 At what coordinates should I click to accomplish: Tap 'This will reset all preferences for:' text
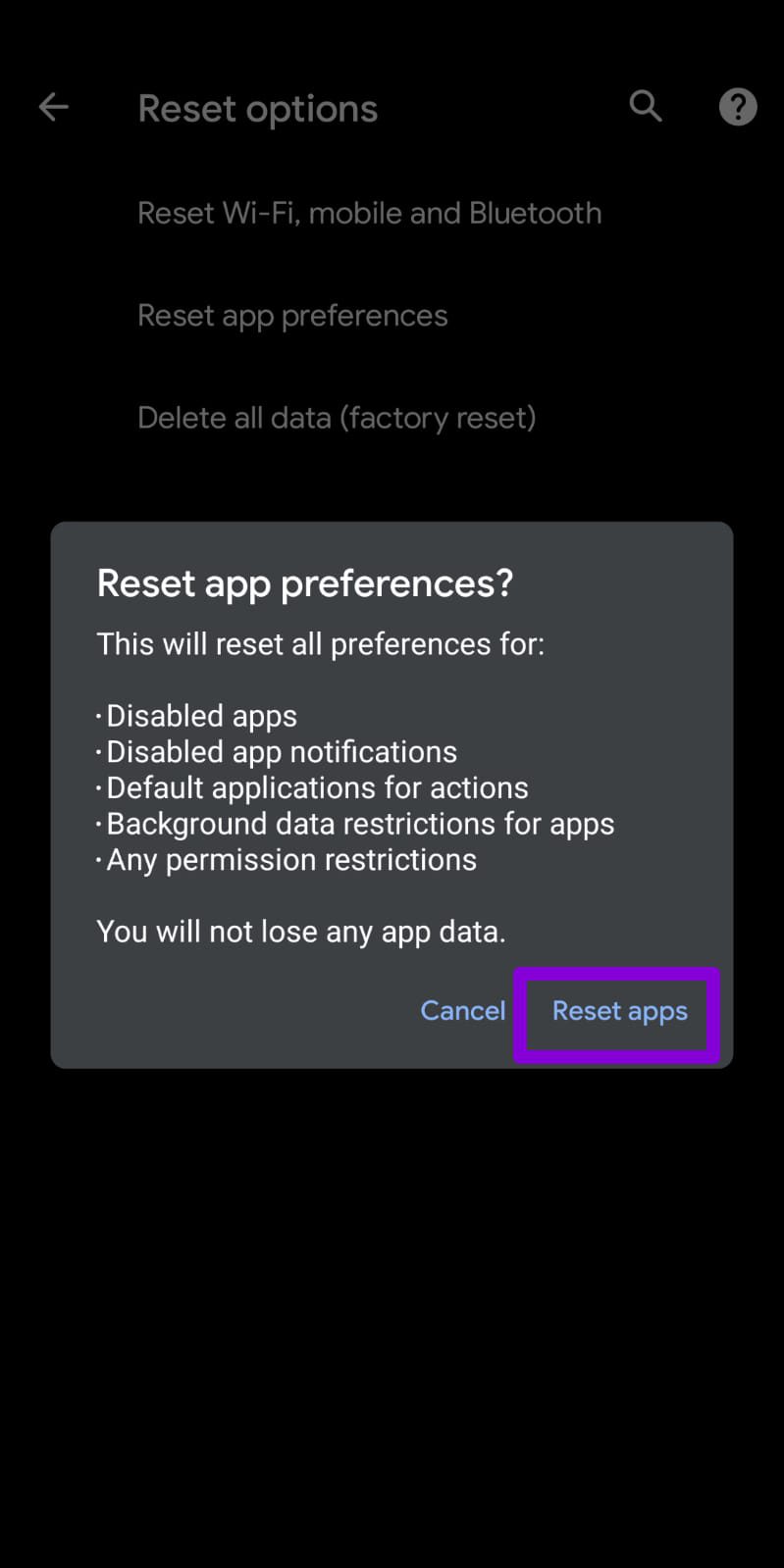point(320,644)
